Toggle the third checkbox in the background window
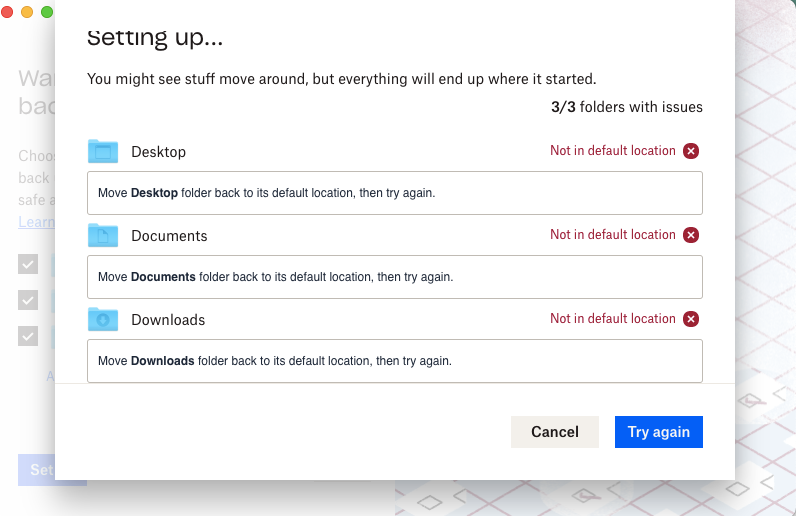 28,336
